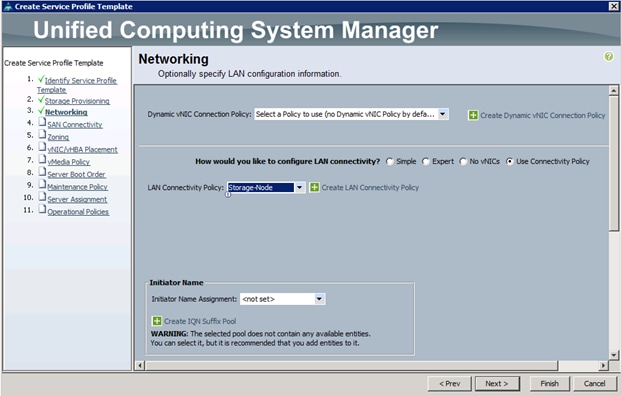Viewport: 622px width, 396px height.
Task: Click the horizontal scrollbar thumb
Action: 351,365
